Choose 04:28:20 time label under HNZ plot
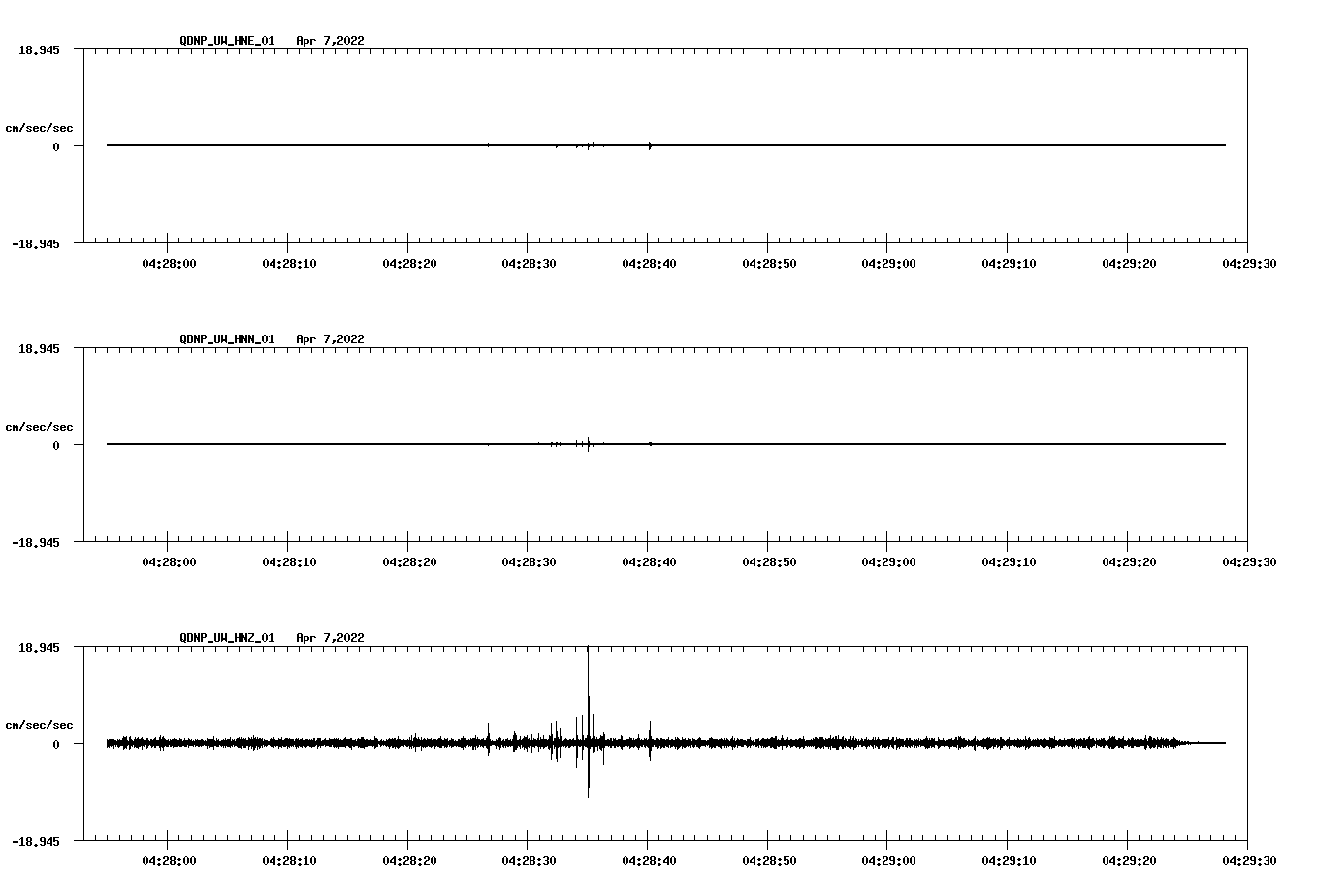The width and height of the screenshot is (1317, 896). pos(407,860)
